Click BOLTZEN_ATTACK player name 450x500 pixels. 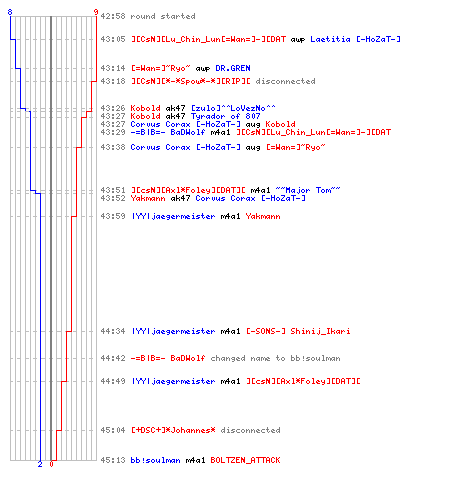245,460
